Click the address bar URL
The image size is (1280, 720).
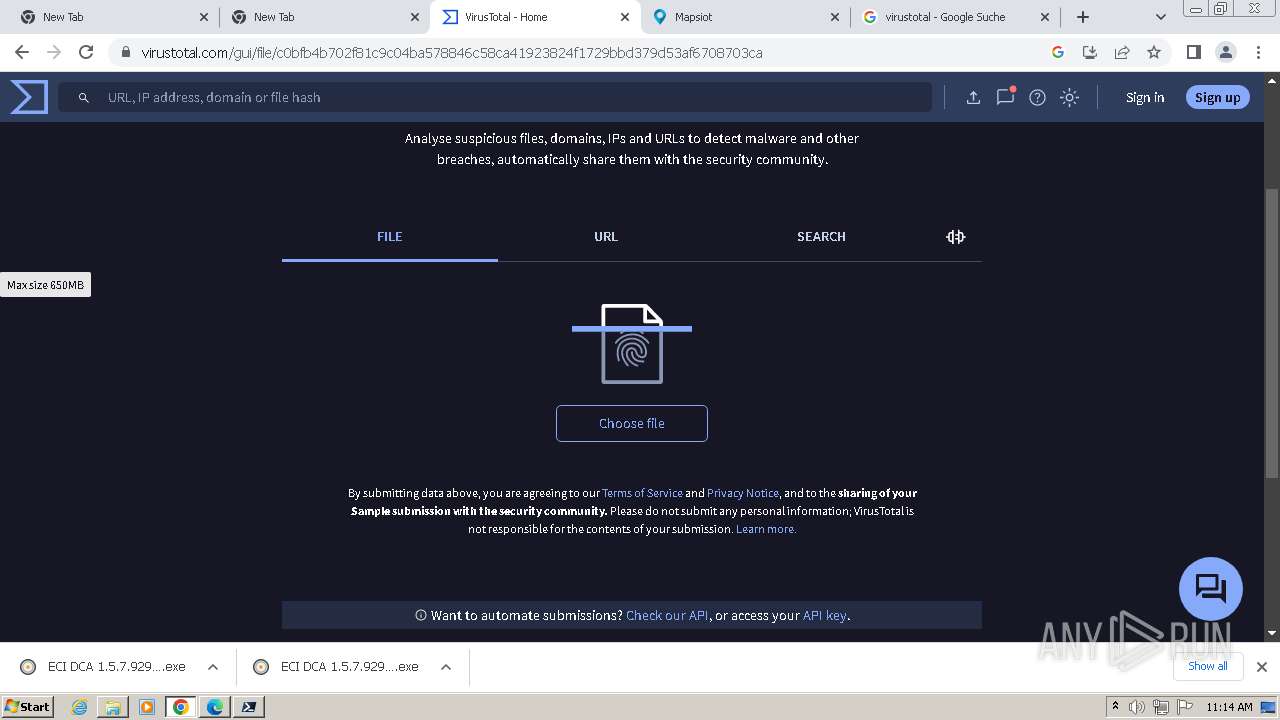[x=452, y=52]
